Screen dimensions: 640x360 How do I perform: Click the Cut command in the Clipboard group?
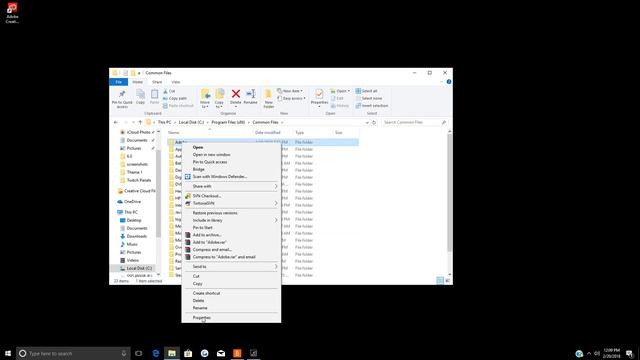(x=169, y=91)
